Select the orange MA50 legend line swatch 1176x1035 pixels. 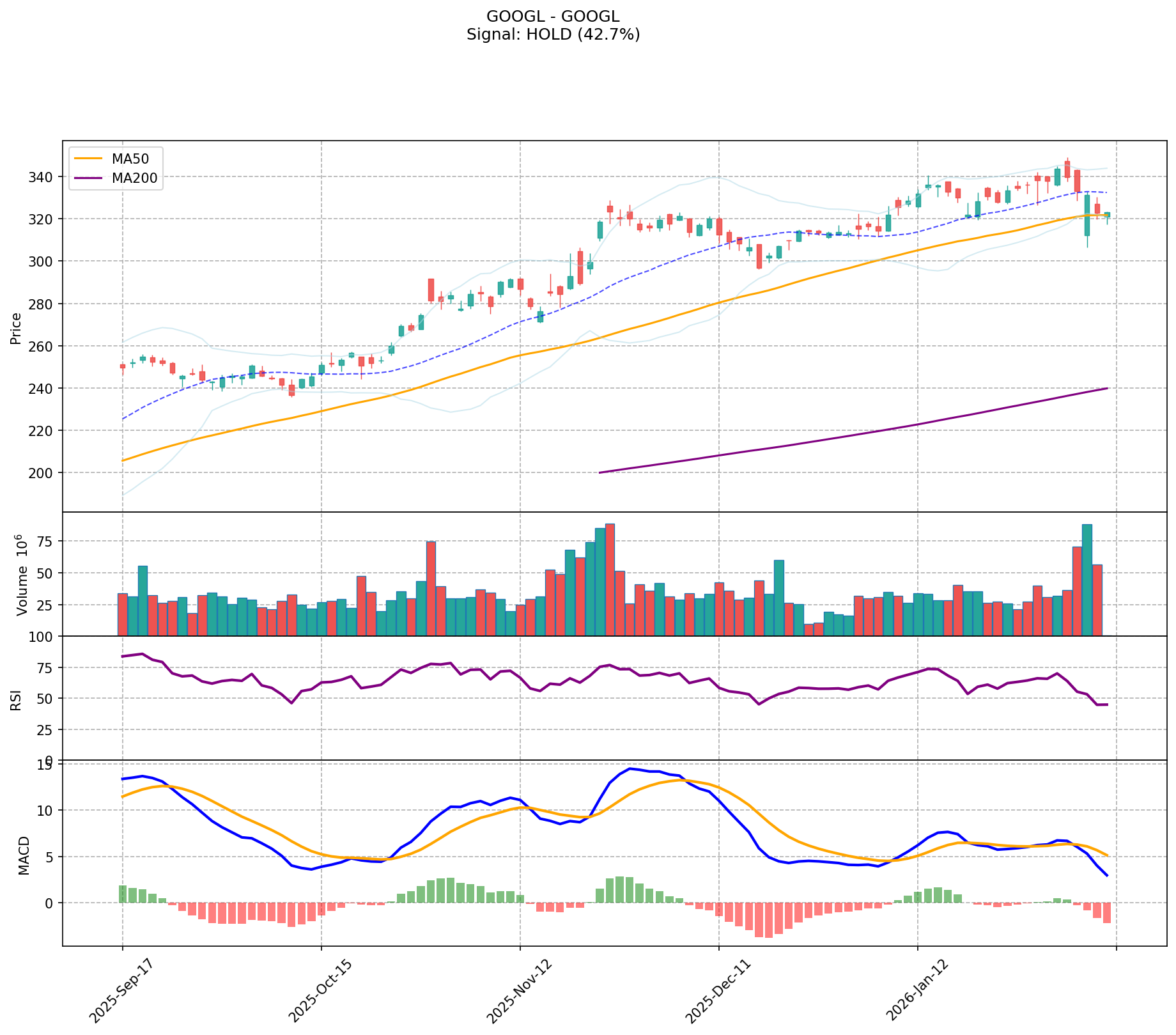88,159
